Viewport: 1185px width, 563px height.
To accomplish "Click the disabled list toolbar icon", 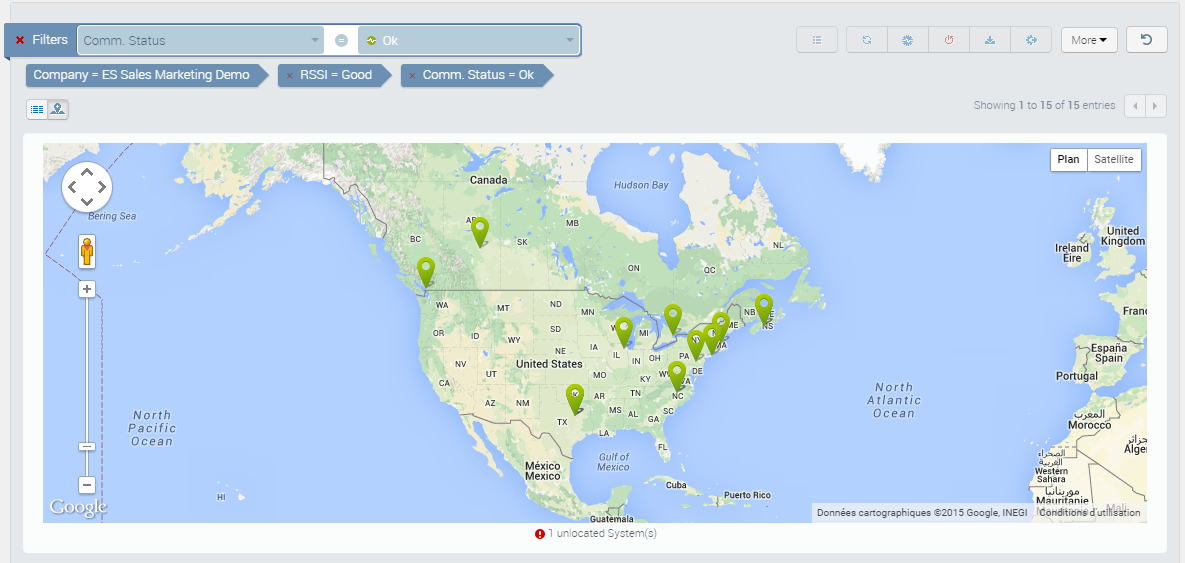I will pos(817,40).
